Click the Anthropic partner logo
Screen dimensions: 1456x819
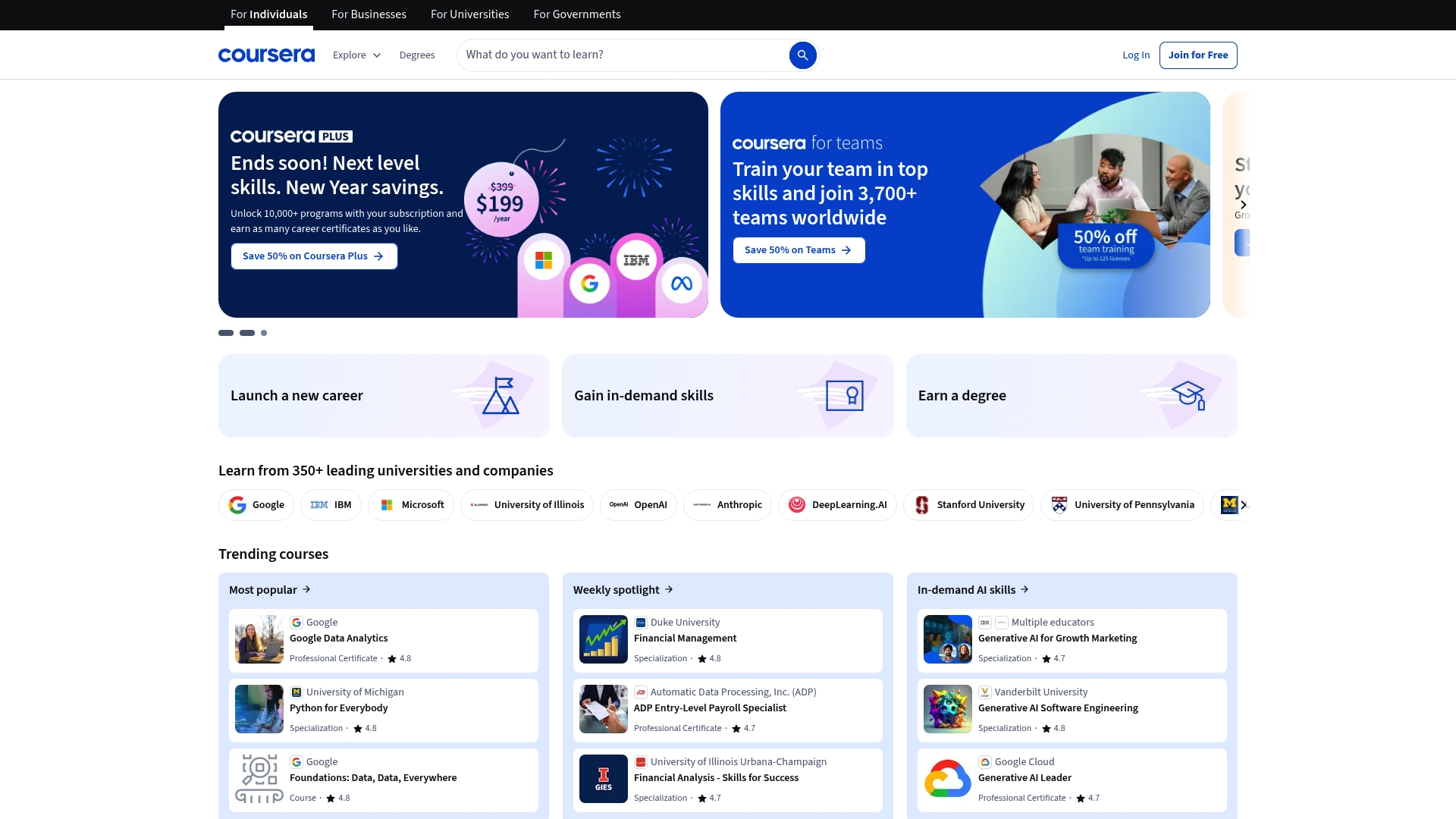tap(727, 504)
